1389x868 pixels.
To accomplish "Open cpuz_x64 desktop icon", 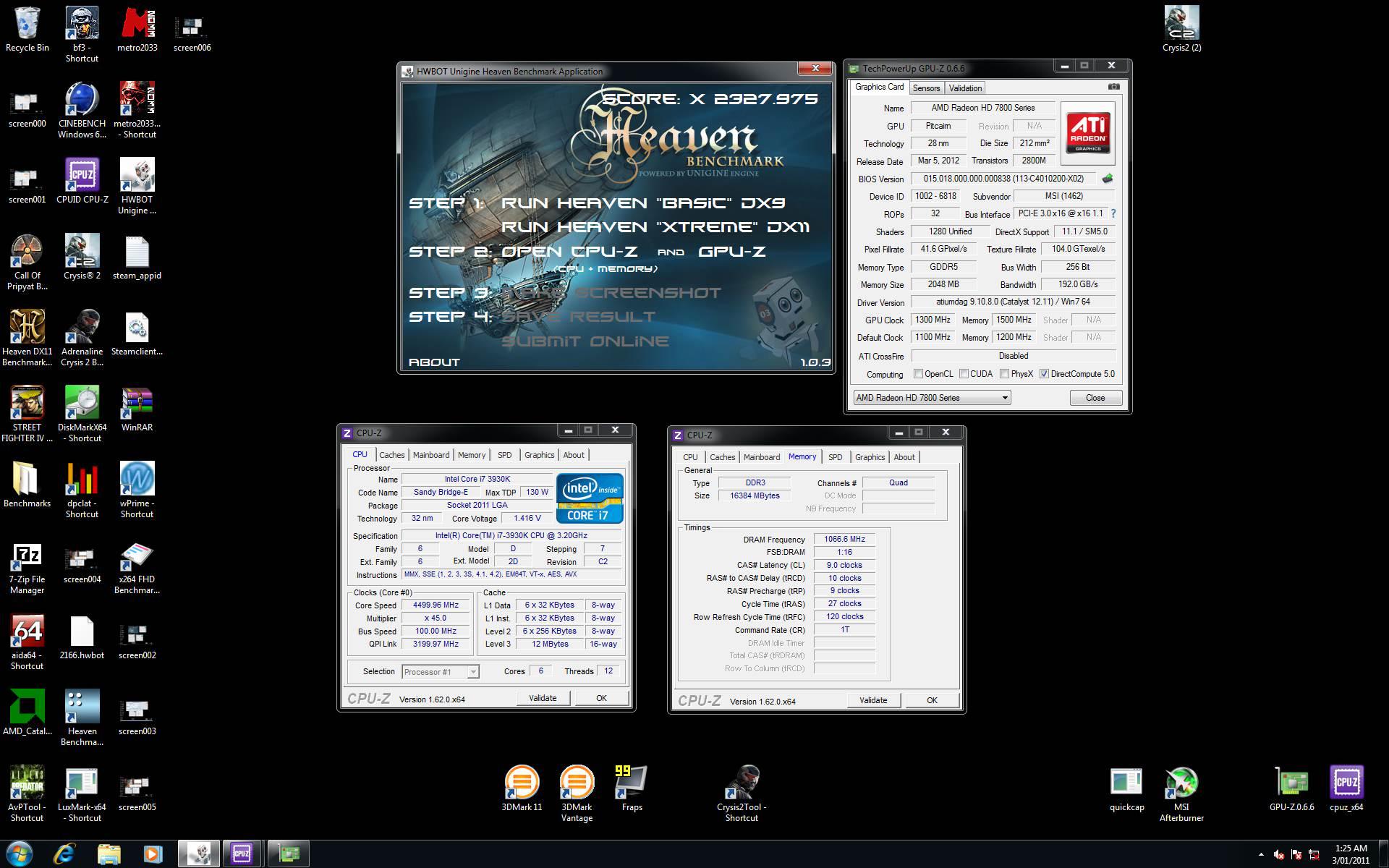I will pyautogui.click(x=1346, y=788).
